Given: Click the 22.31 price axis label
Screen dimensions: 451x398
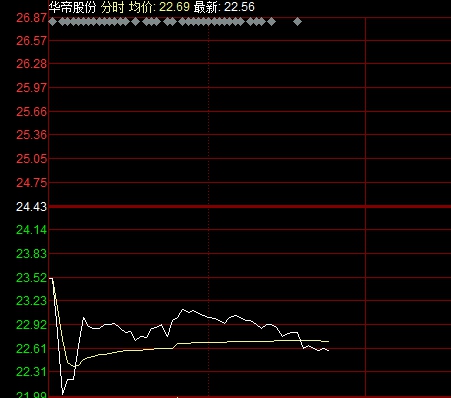Looking at the screenshot, I should tap(31, 372).
